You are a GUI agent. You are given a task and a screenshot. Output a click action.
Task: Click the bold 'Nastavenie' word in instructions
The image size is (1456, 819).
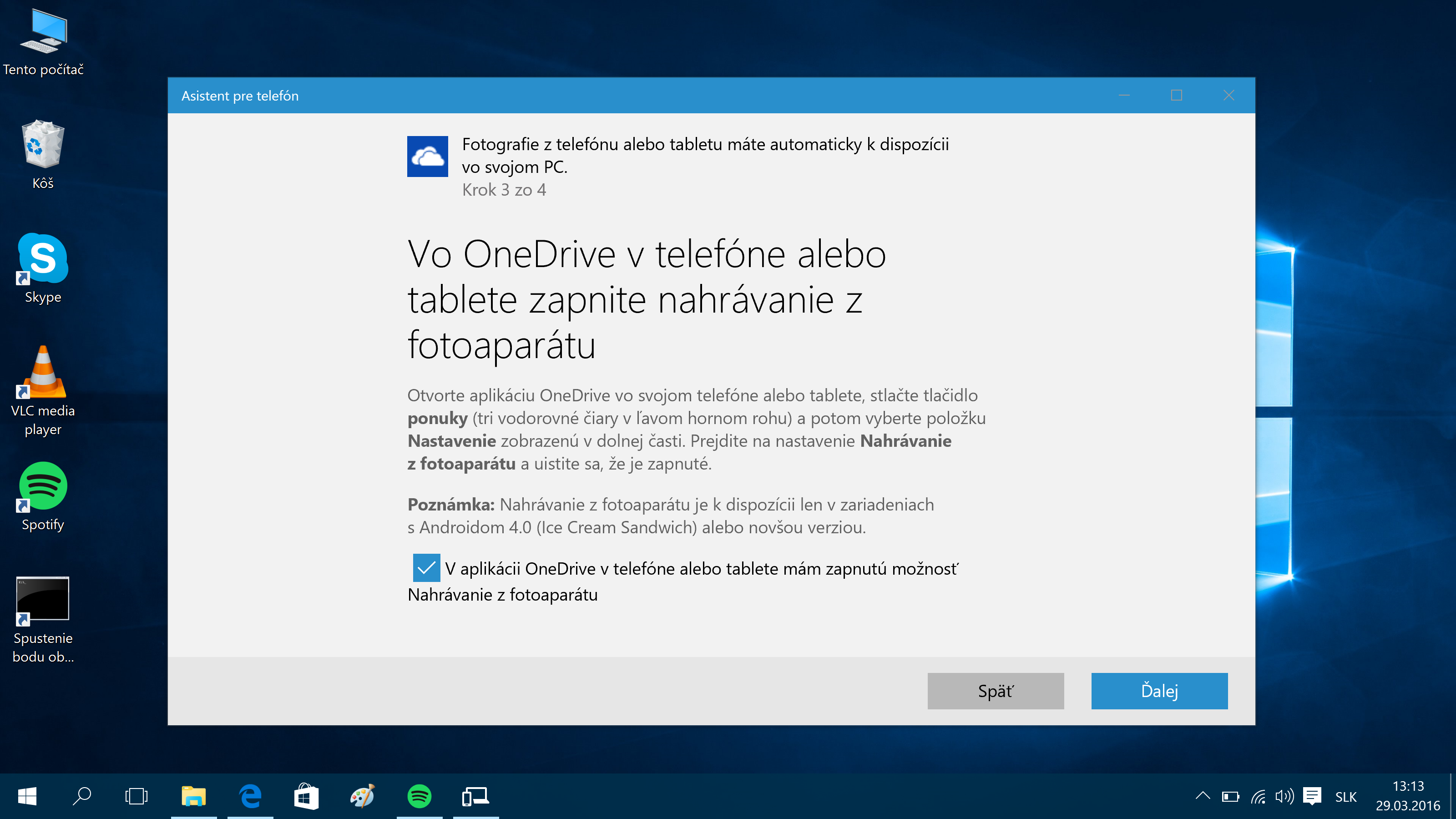(x=452, y=441)
